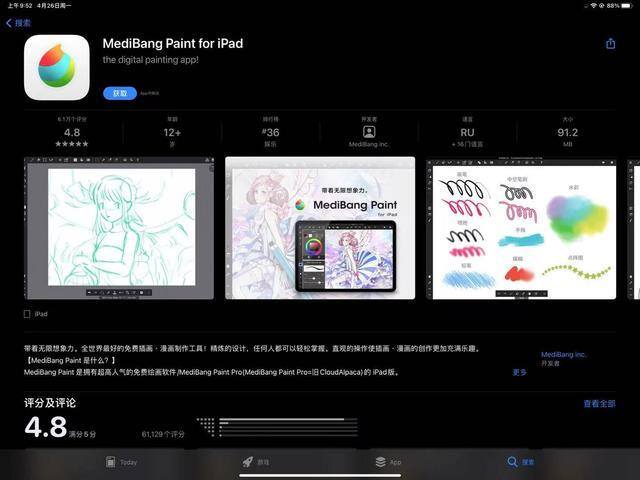
Task: Tap the five-star rating histogram bar
Action: tap(288, 419)
